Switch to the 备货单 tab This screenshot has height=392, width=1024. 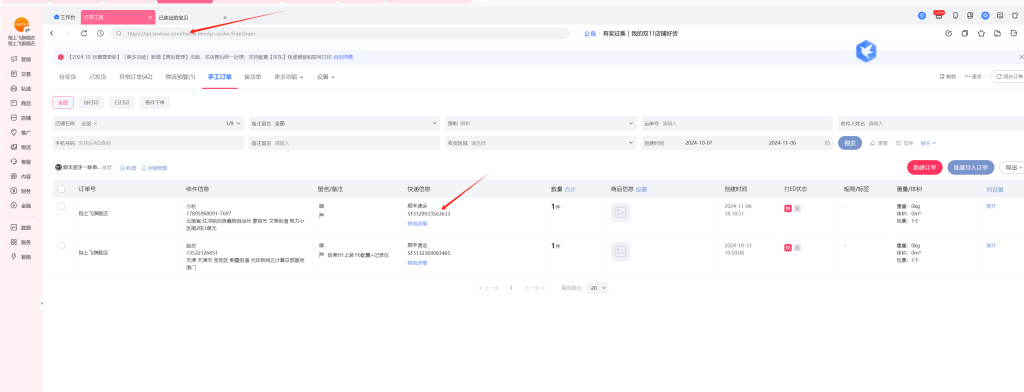253,77
